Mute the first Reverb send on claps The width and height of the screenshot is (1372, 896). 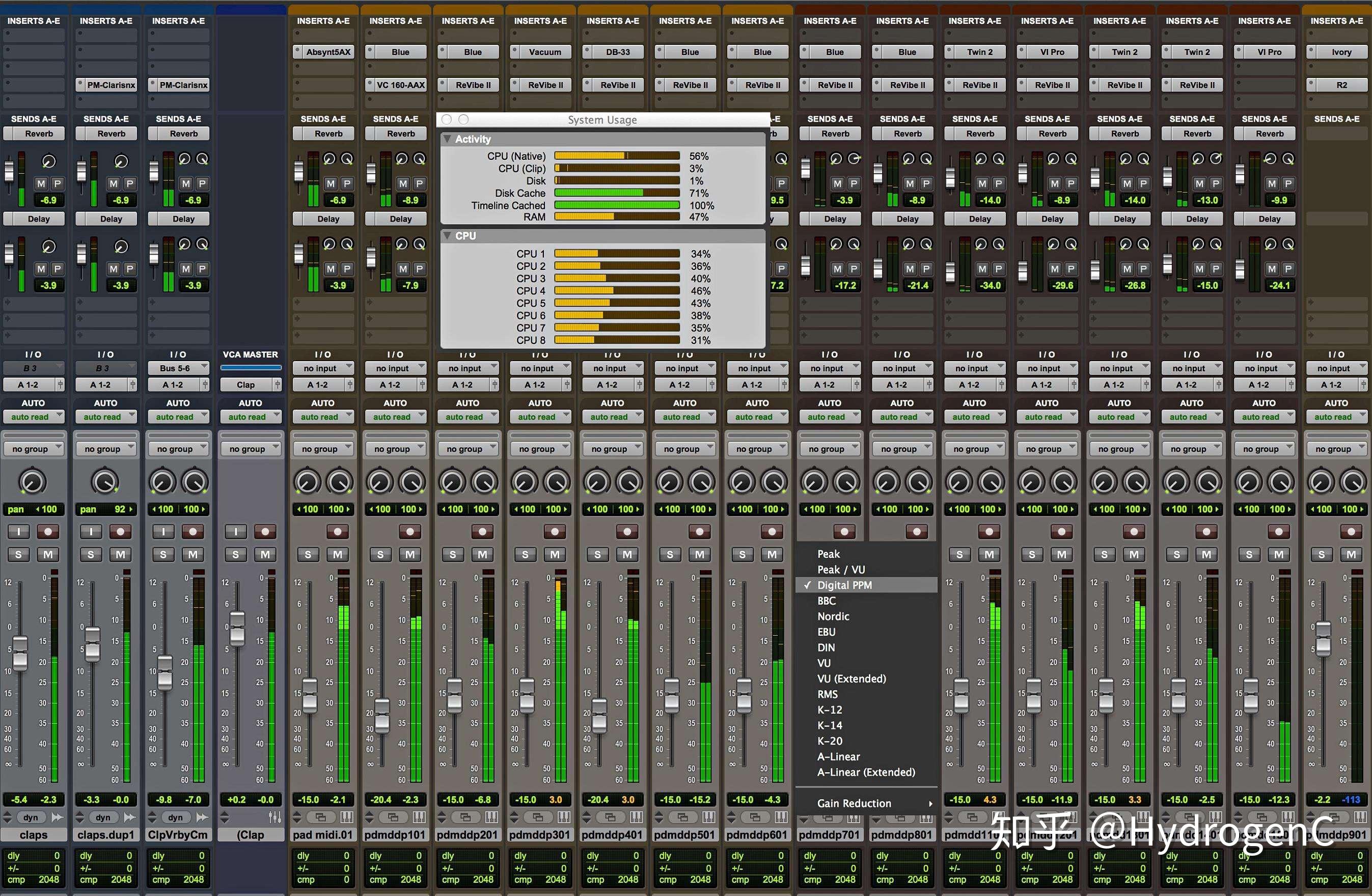pyautogui.click(x=41, y=184)
